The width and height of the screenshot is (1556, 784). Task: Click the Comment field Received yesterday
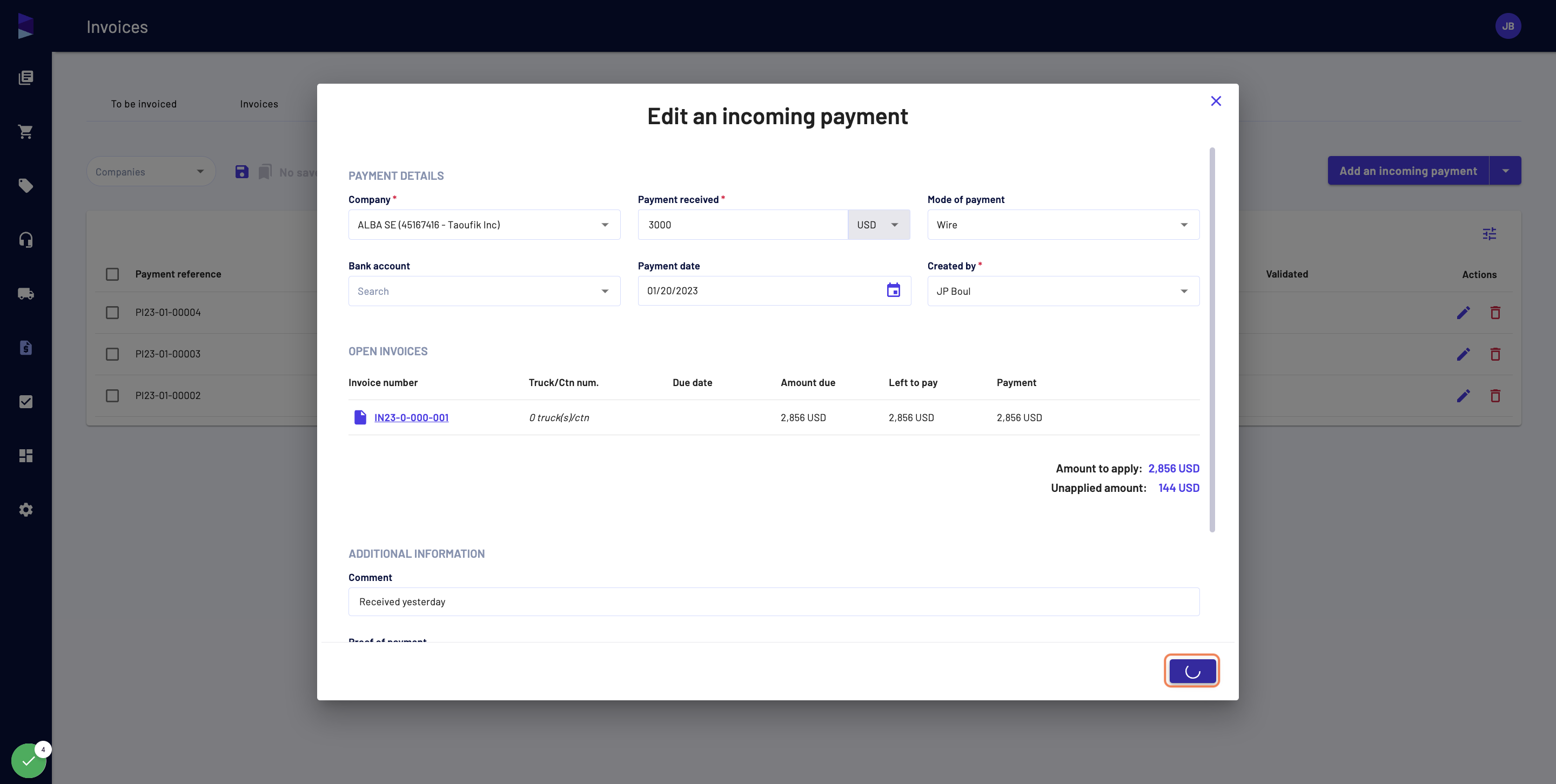point(774,601)
